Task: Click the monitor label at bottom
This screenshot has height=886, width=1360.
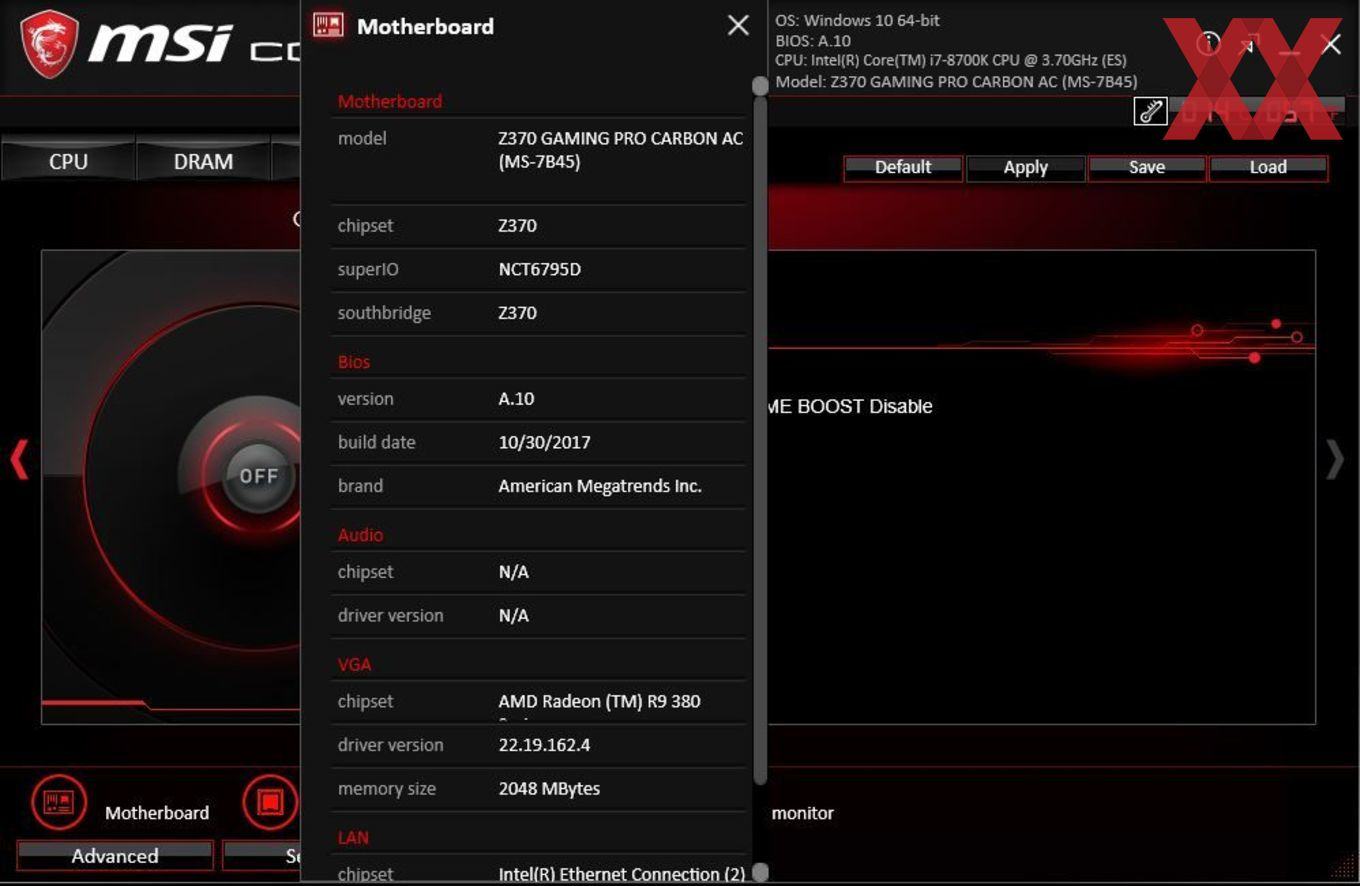Action: [802, 813]
